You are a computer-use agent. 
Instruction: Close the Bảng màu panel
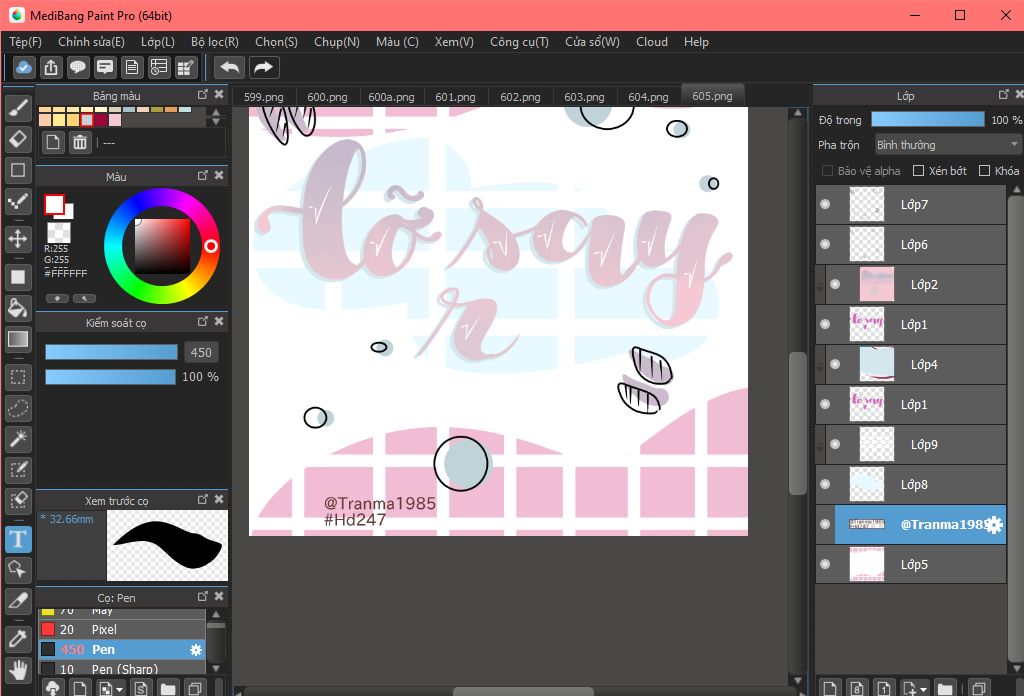pyautogui.click(x=219, y=95)
